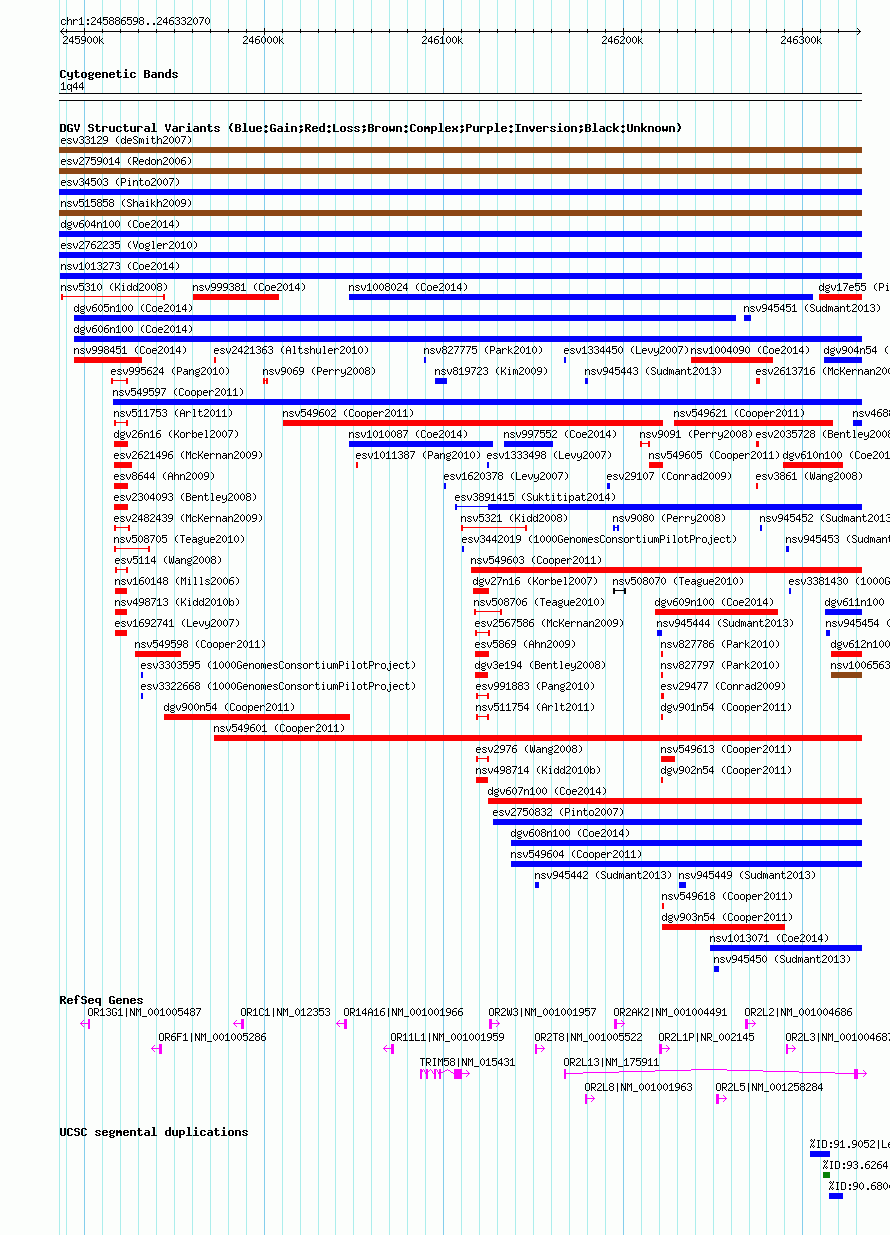
Task: Select the nsv945451 (Sudmant2013) label
Action: pyautogui.click(x=813, y=308)
